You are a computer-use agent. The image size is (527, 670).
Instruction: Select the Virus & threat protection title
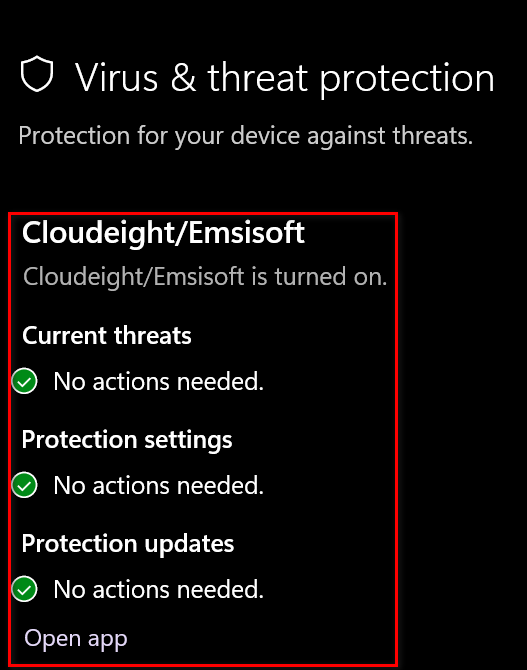285,78
